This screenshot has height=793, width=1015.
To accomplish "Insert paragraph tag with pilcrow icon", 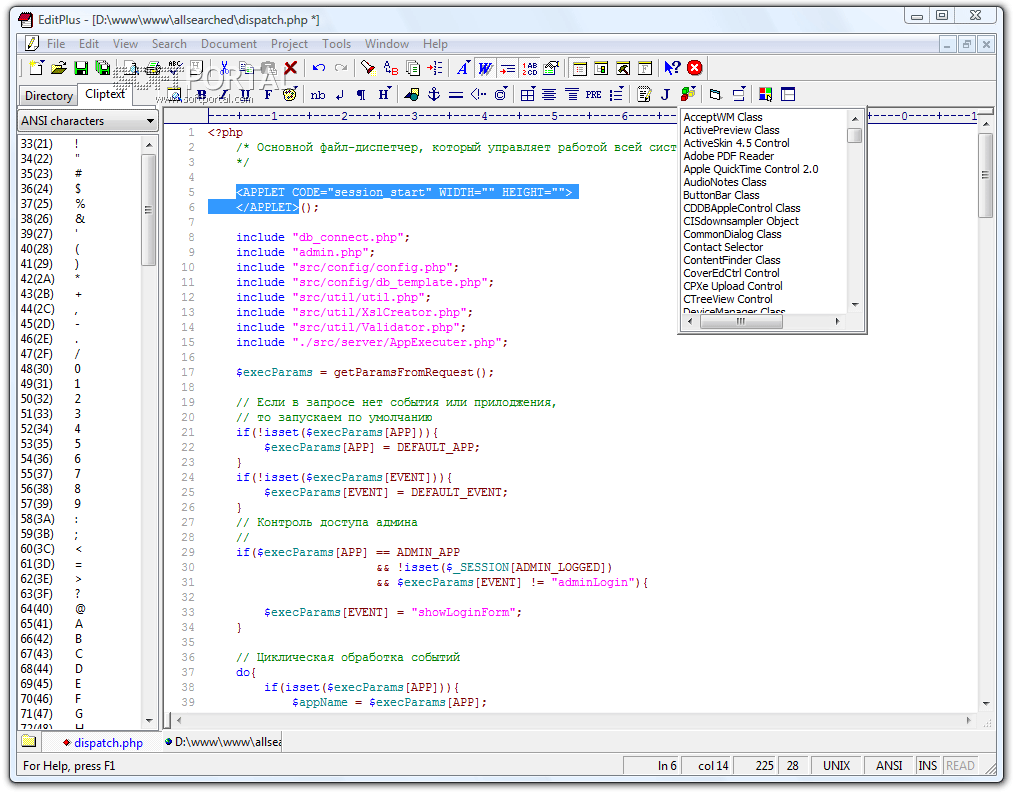I will (361, 95).
